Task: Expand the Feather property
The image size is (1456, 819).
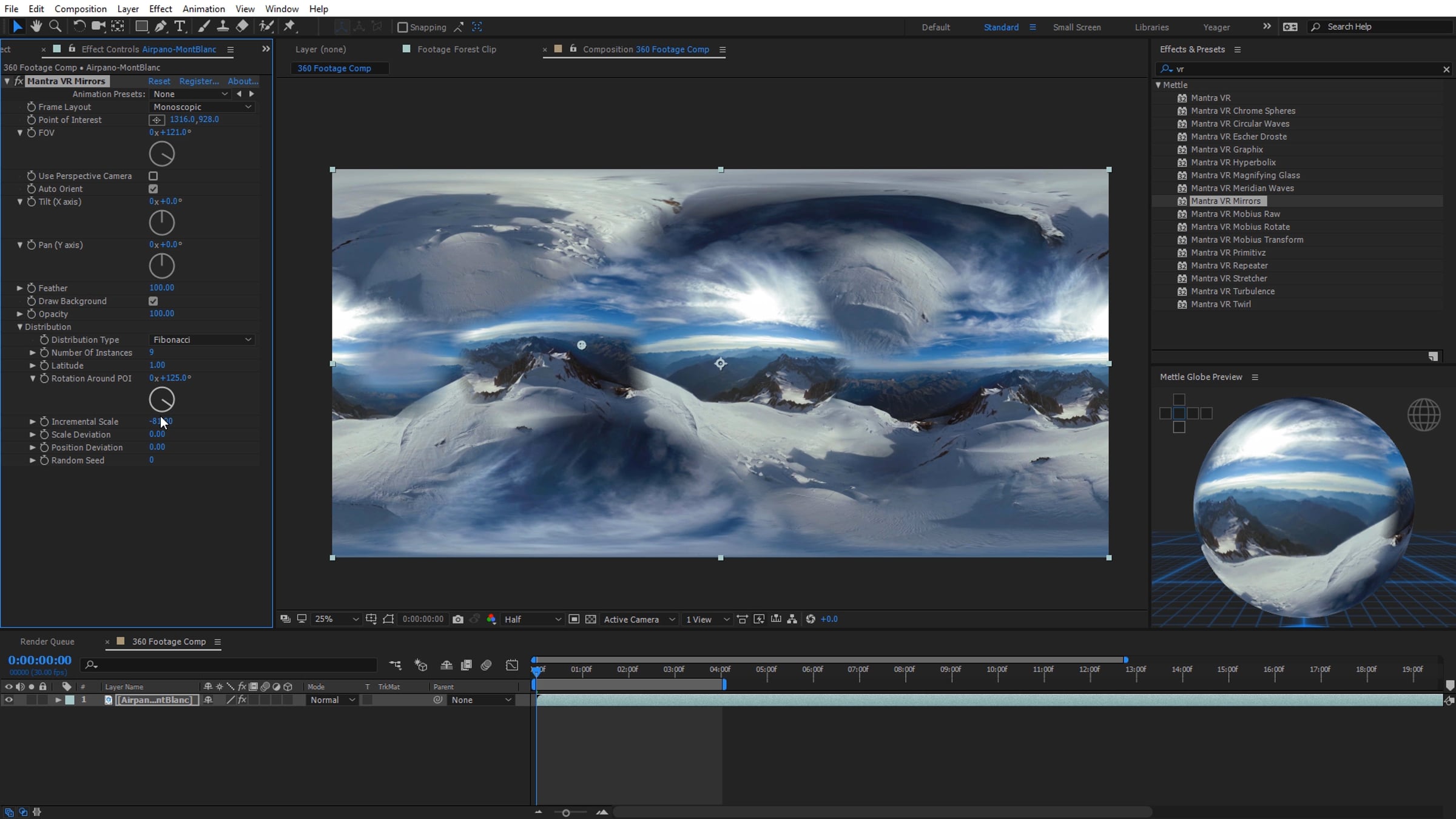Action: [x=19, y=288]
